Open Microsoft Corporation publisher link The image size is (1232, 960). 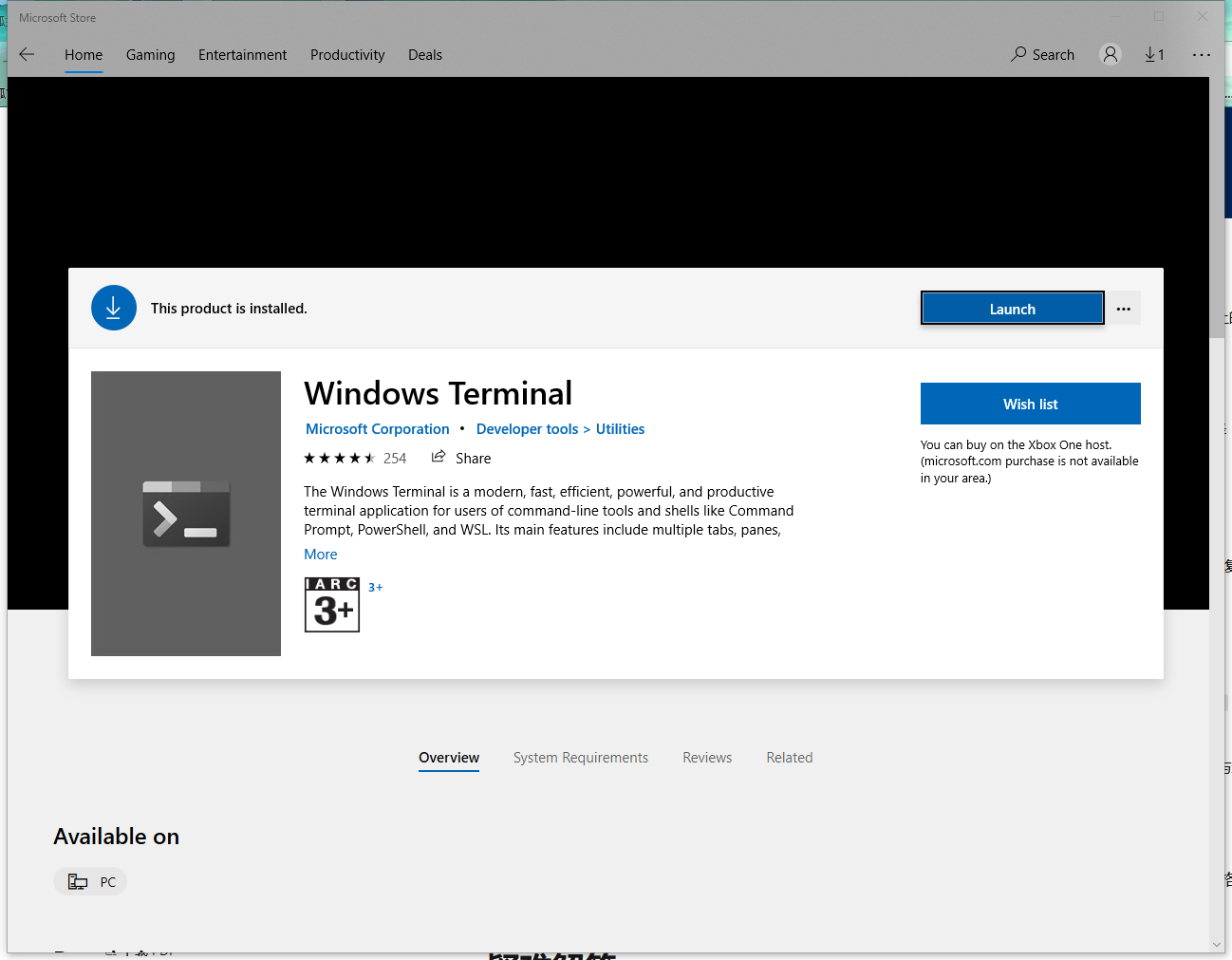click(378, 429)
